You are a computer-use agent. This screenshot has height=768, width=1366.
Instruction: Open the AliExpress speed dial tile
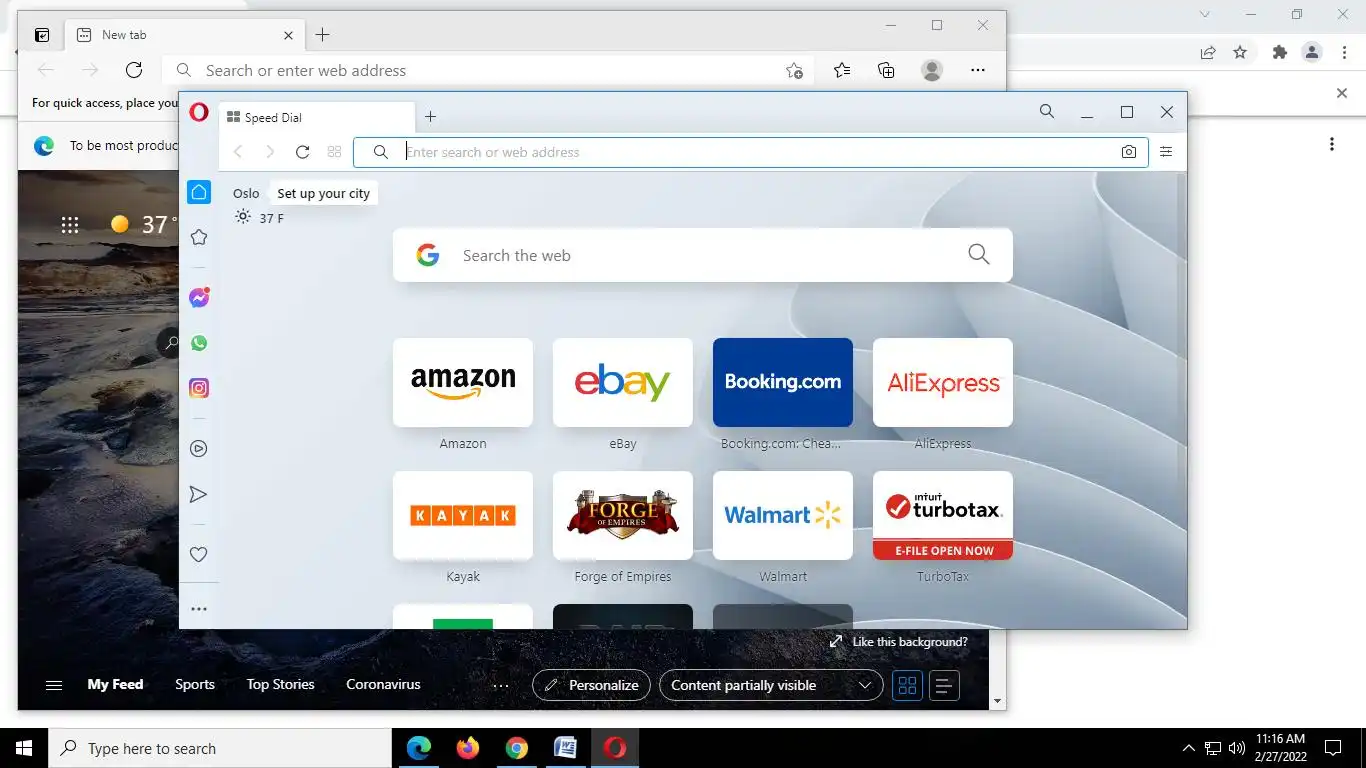click(x=943, y=382)
